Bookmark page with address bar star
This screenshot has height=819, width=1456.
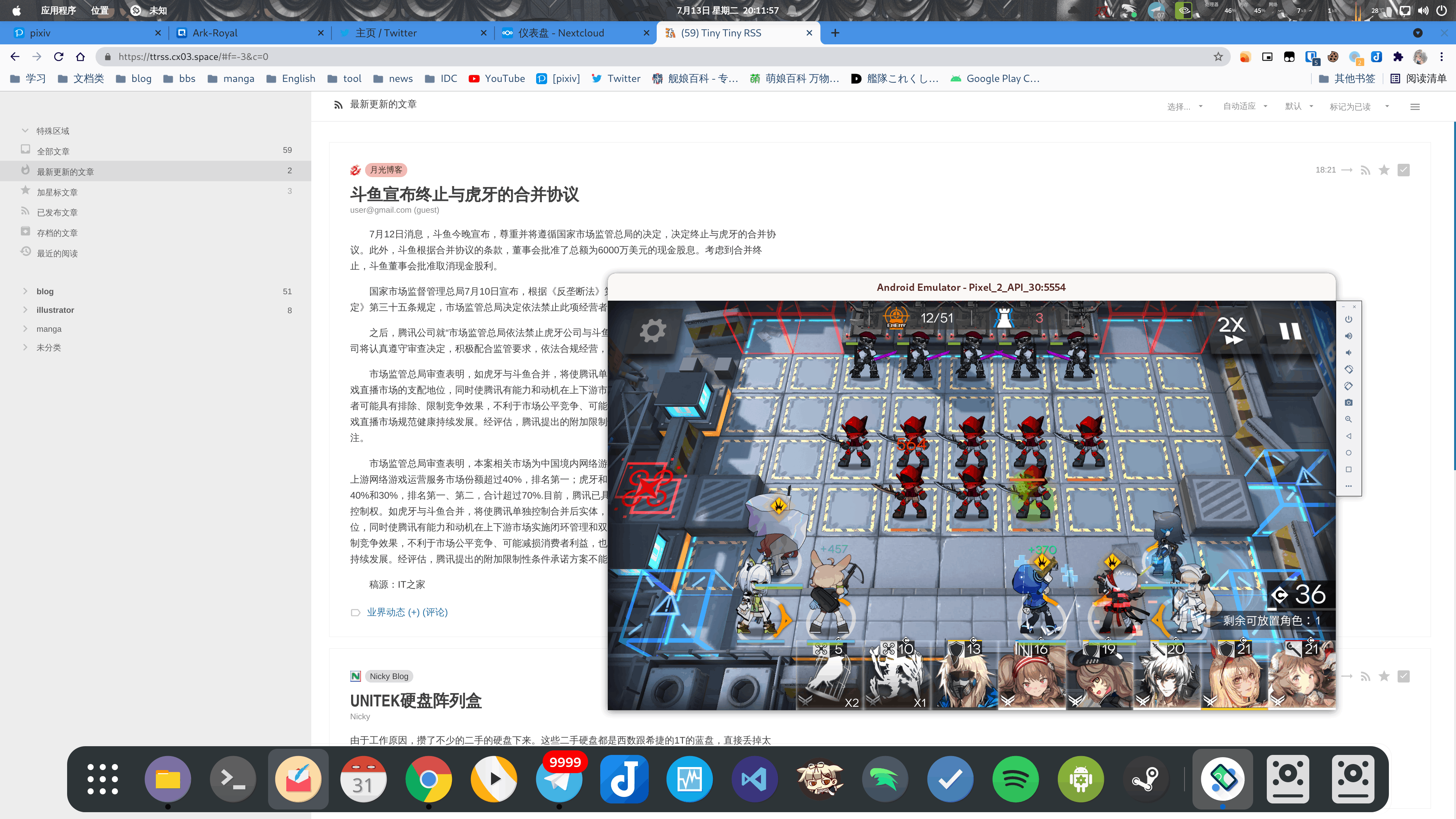[x=1218, y=56]
